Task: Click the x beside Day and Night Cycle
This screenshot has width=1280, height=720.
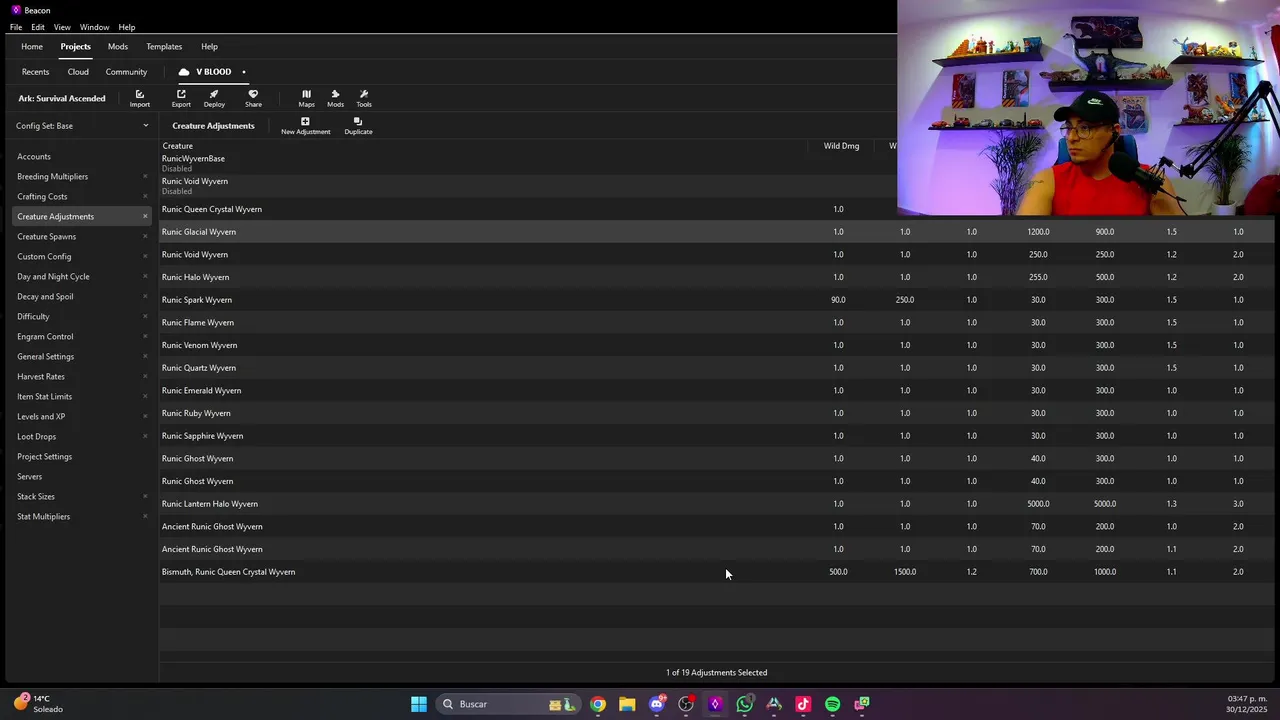Action: point(145,277)
